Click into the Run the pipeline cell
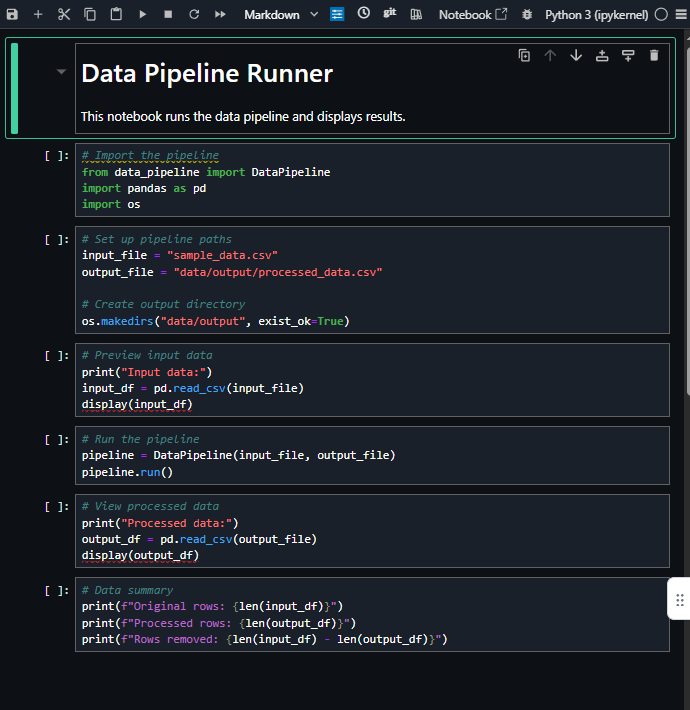This screenshot has width=690, height=710. pyautogui.click(x=372, y=455)
